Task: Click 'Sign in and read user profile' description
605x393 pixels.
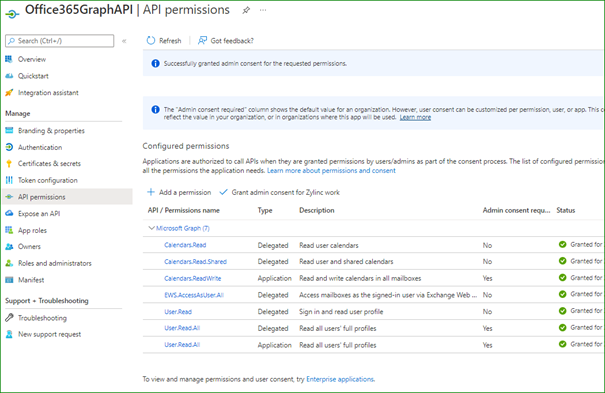Action: [x=341, y=312]
